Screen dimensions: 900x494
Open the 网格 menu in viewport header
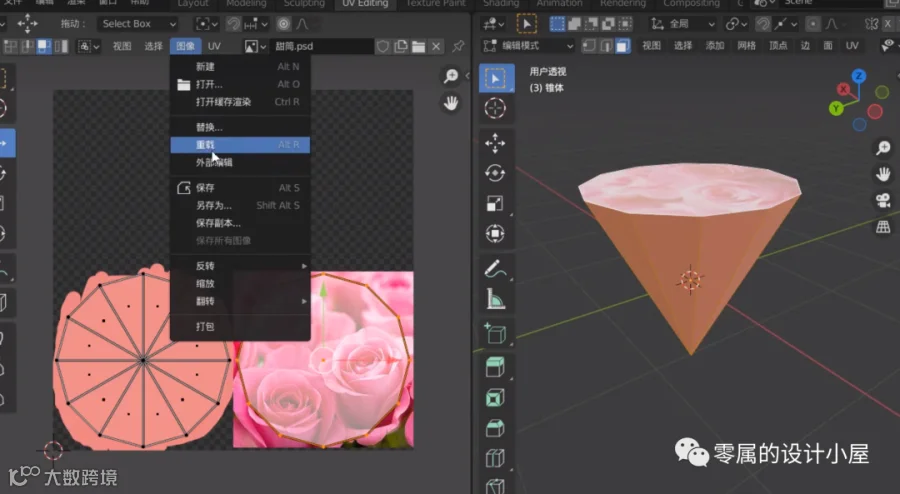tap(746, 46)
